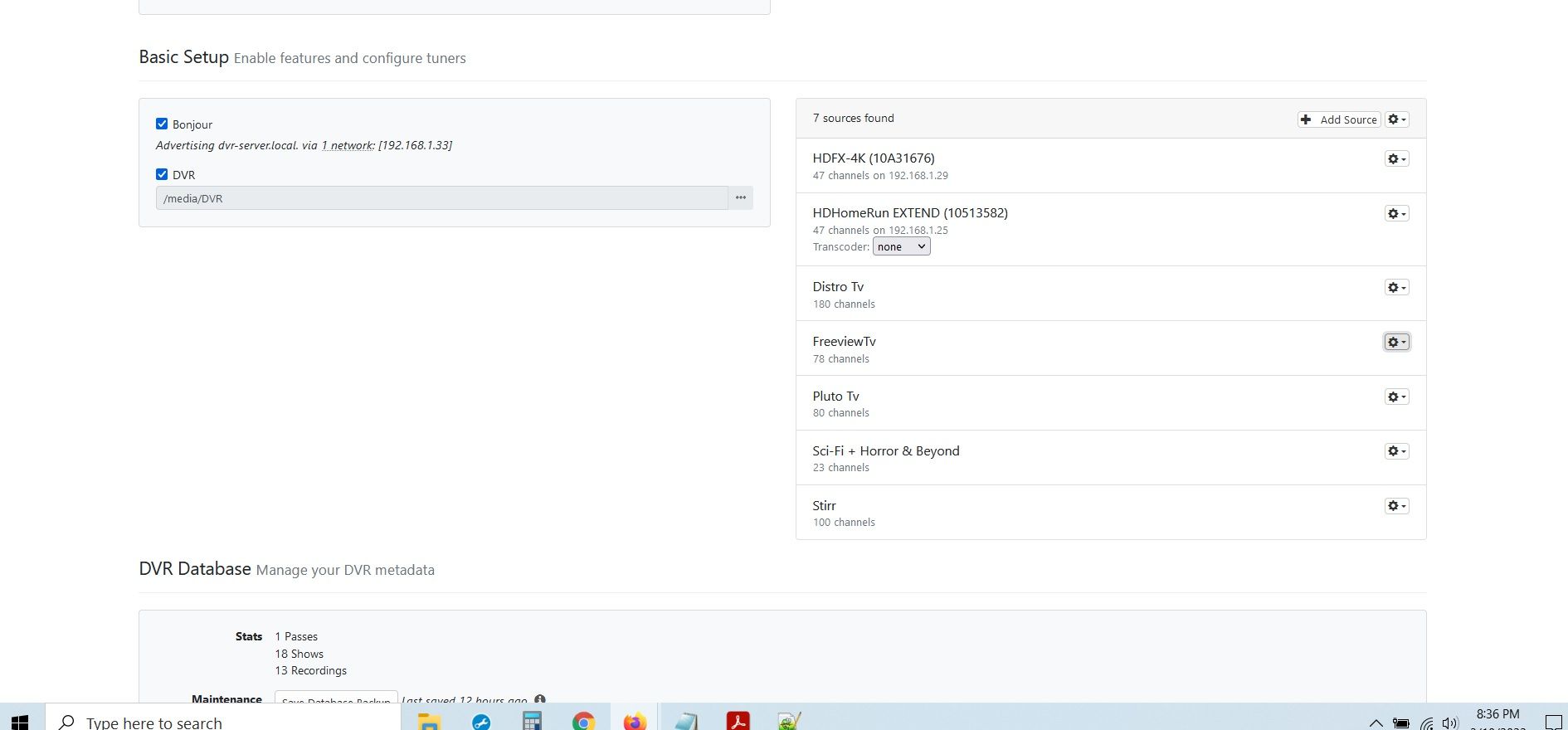Switch to Firefox in the taskbar
This screenshot has width=1568, height=730.
[x=635, y=721]
